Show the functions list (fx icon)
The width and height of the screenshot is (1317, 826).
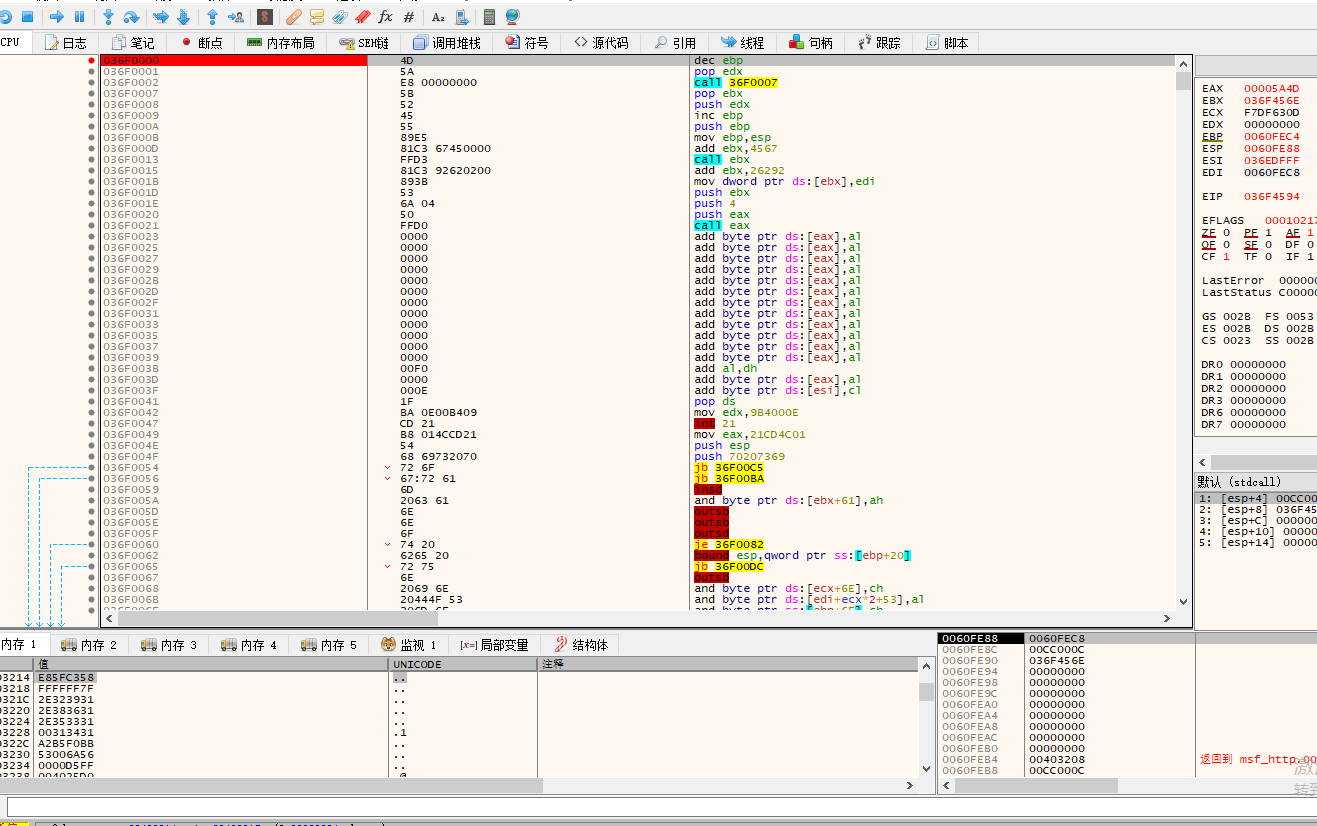pyautogui.click(x=386, y=17)
